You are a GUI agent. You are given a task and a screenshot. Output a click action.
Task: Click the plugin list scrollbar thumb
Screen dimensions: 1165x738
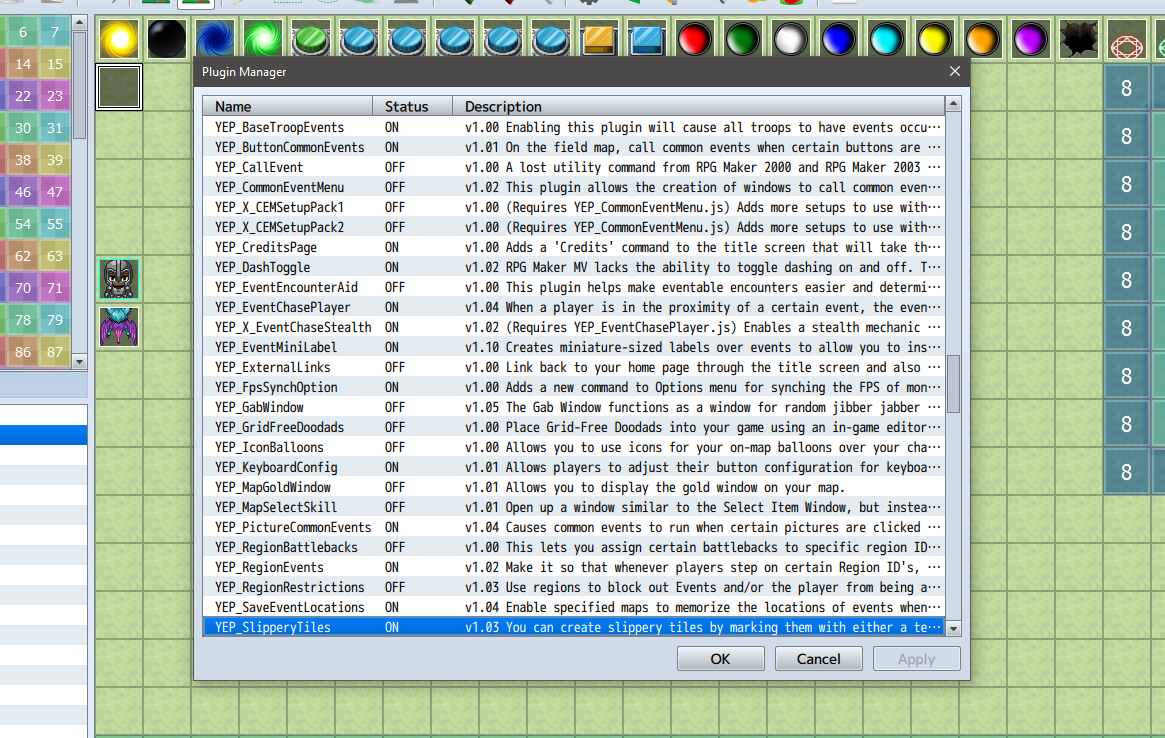(953, 383)
